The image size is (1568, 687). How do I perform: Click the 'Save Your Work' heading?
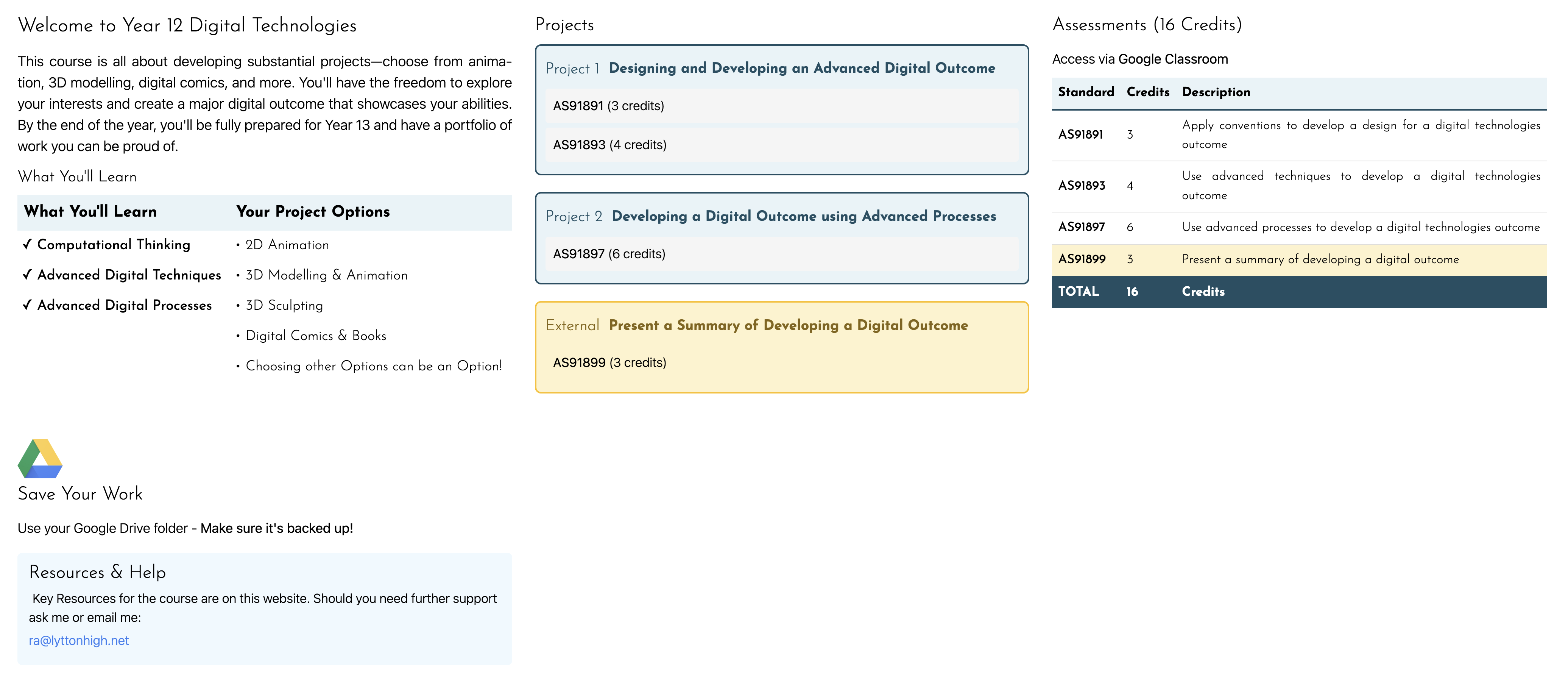click(x=80, y=493)
